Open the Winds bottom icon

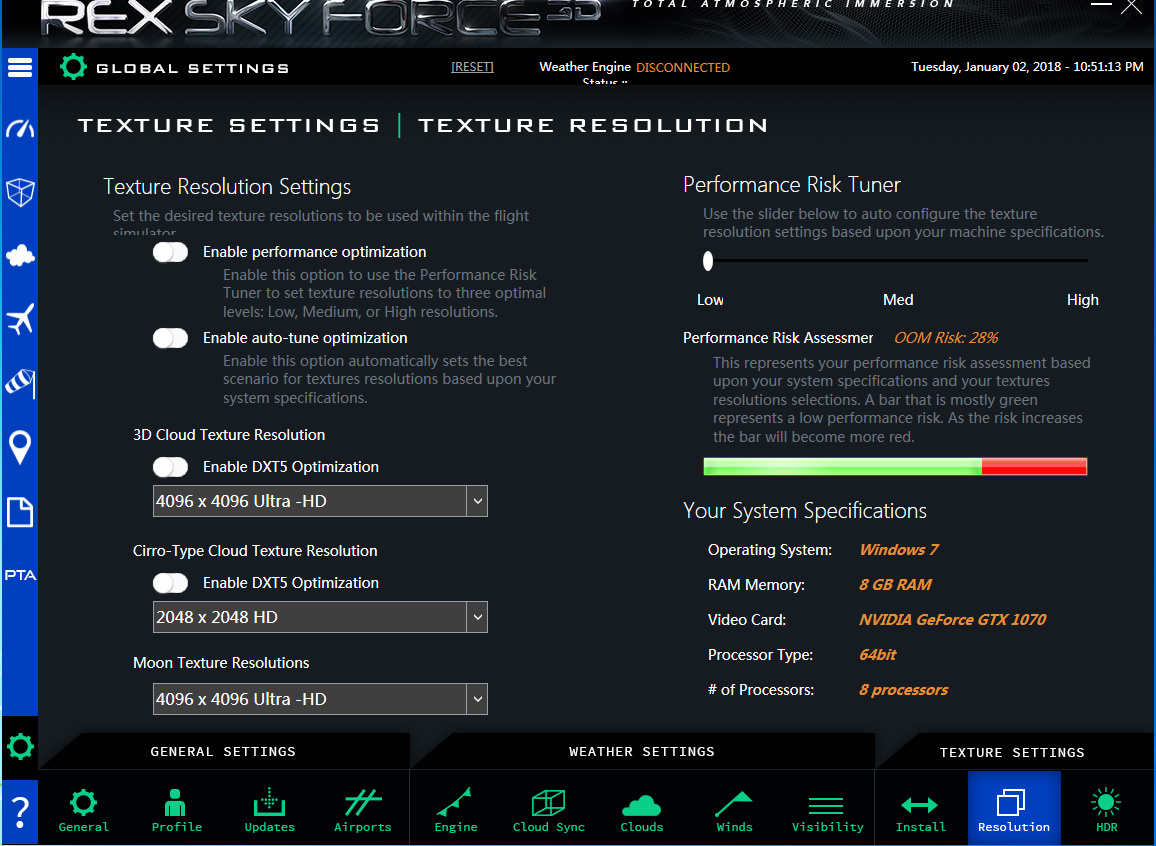click(734, 811)
